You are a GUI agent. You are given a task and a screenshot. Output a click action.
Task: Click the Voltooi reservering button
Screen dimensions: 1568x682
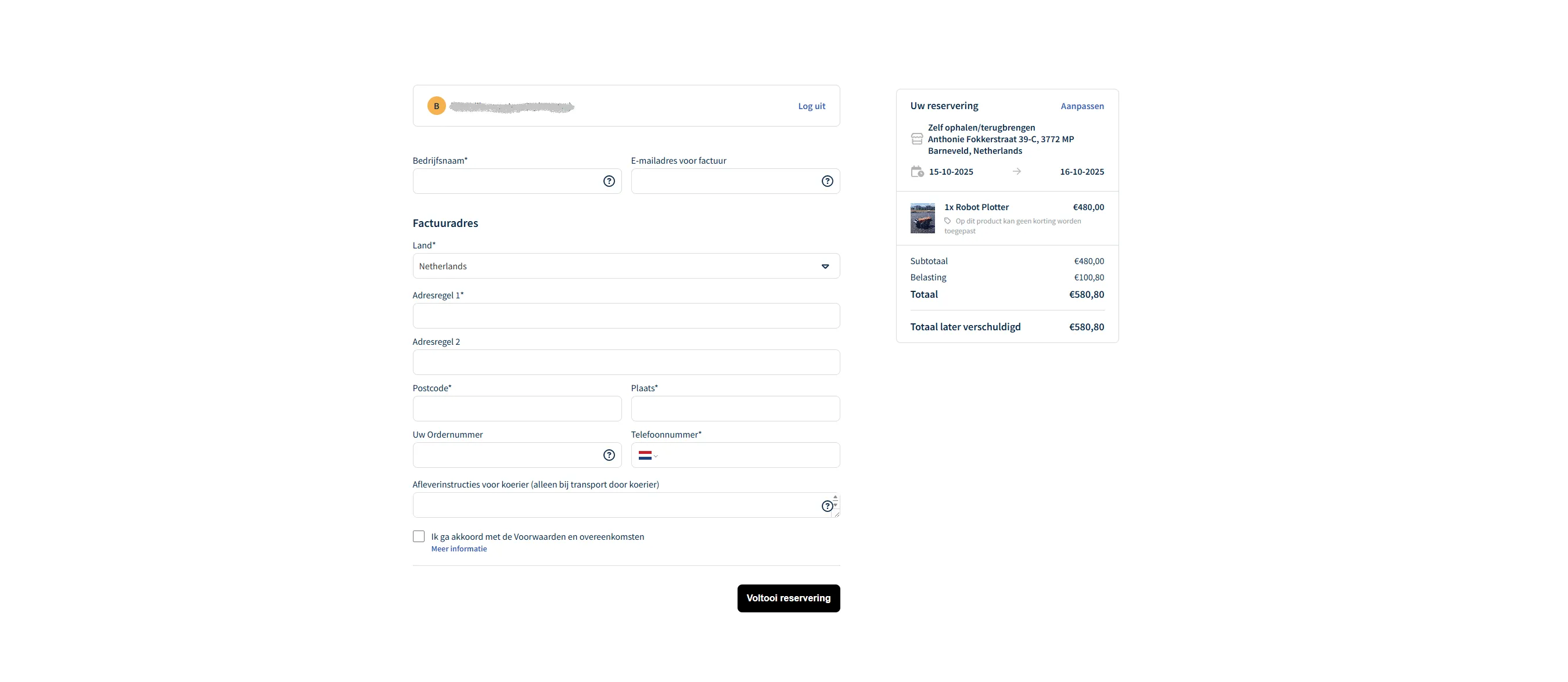(x=788, y=598)
